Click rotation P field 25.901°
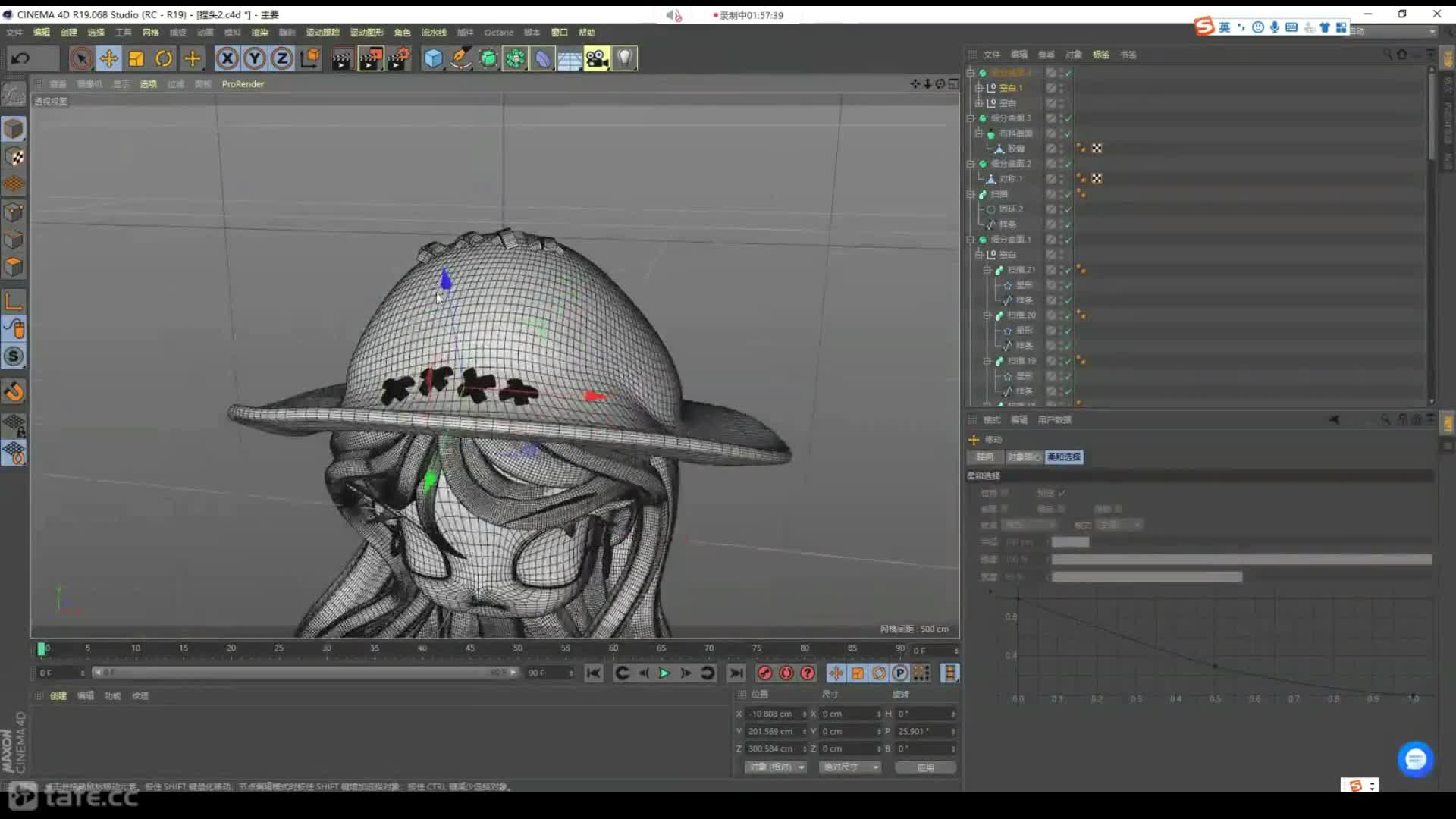Viewport: 1456px width, 819px height. pyautogui.click(x=925, y=732)
